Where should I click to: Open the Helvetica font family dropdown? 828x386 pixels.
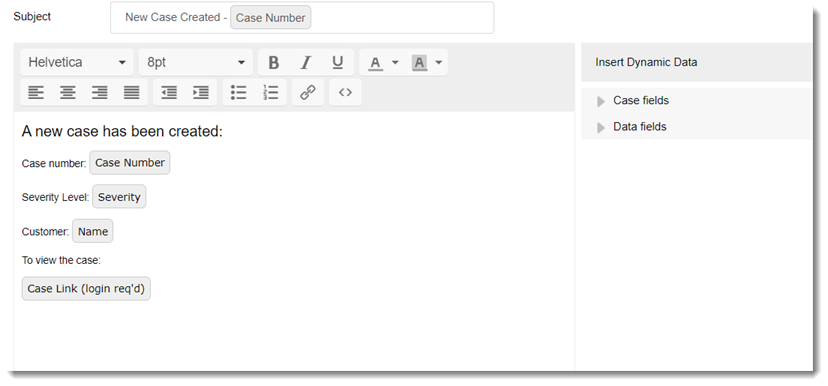pyautogui.click(x=77, y=62)
